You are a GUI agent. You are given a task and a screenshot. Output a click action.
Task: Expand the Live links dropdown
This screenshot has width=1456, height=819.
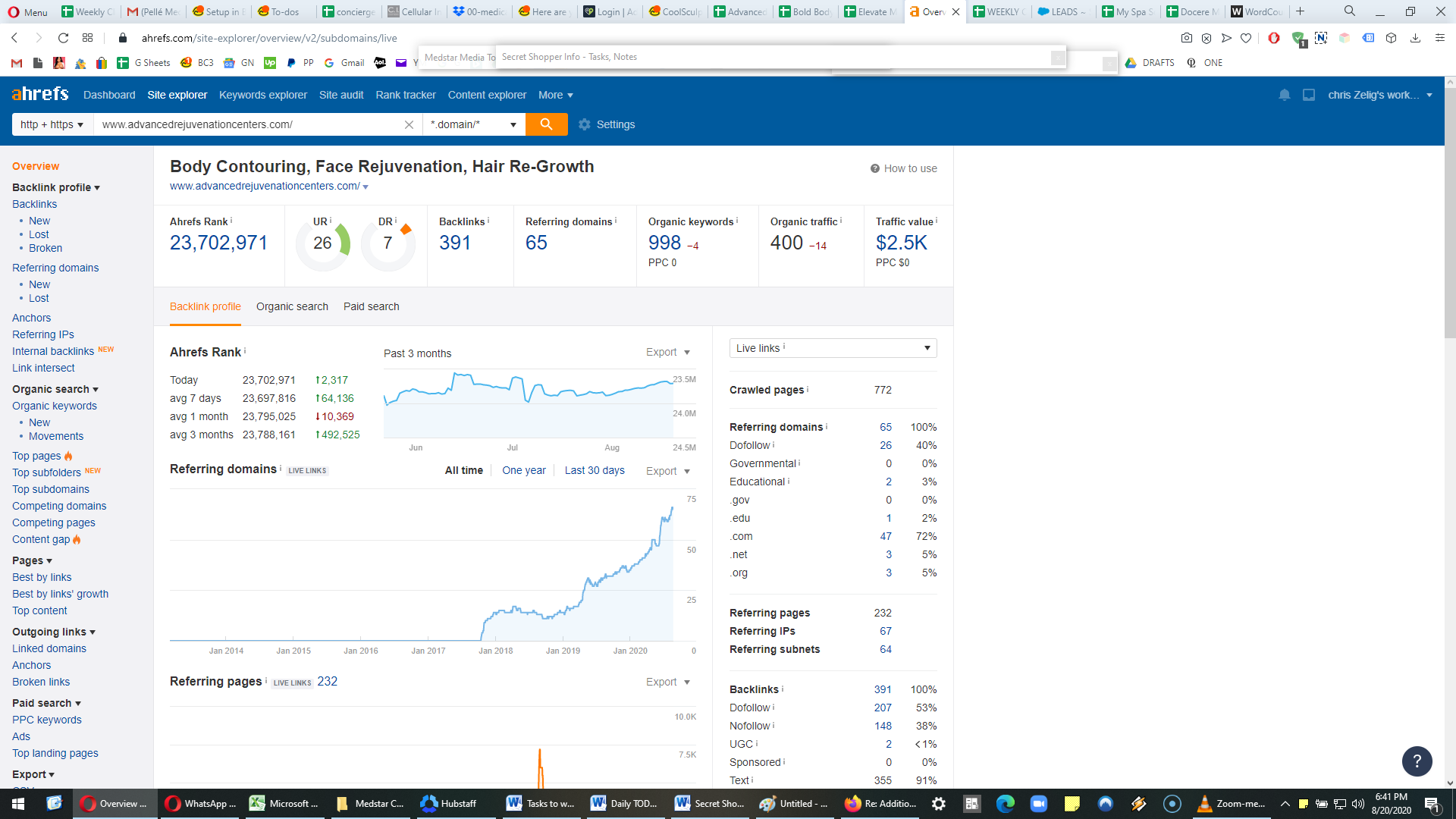(x=833, y=348)
